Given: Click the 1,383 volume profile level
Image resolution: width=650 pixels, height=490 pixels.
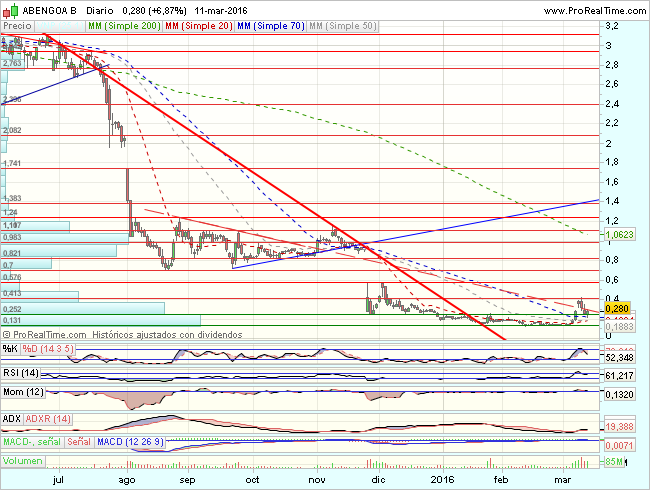Looking at the screenshot, I should [12, 198].
